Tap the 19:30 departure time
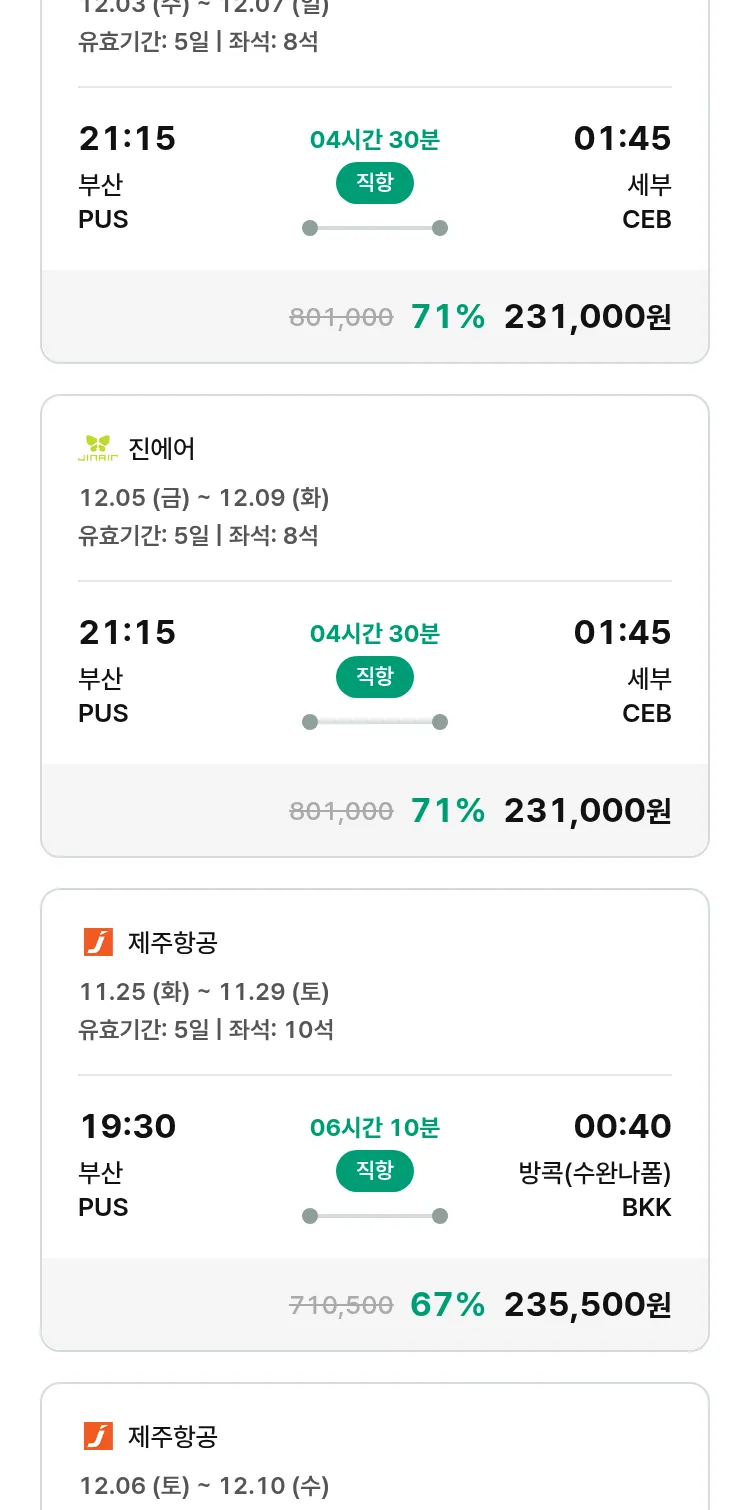Screen dimensions: 750x1510 [128, 1126]
